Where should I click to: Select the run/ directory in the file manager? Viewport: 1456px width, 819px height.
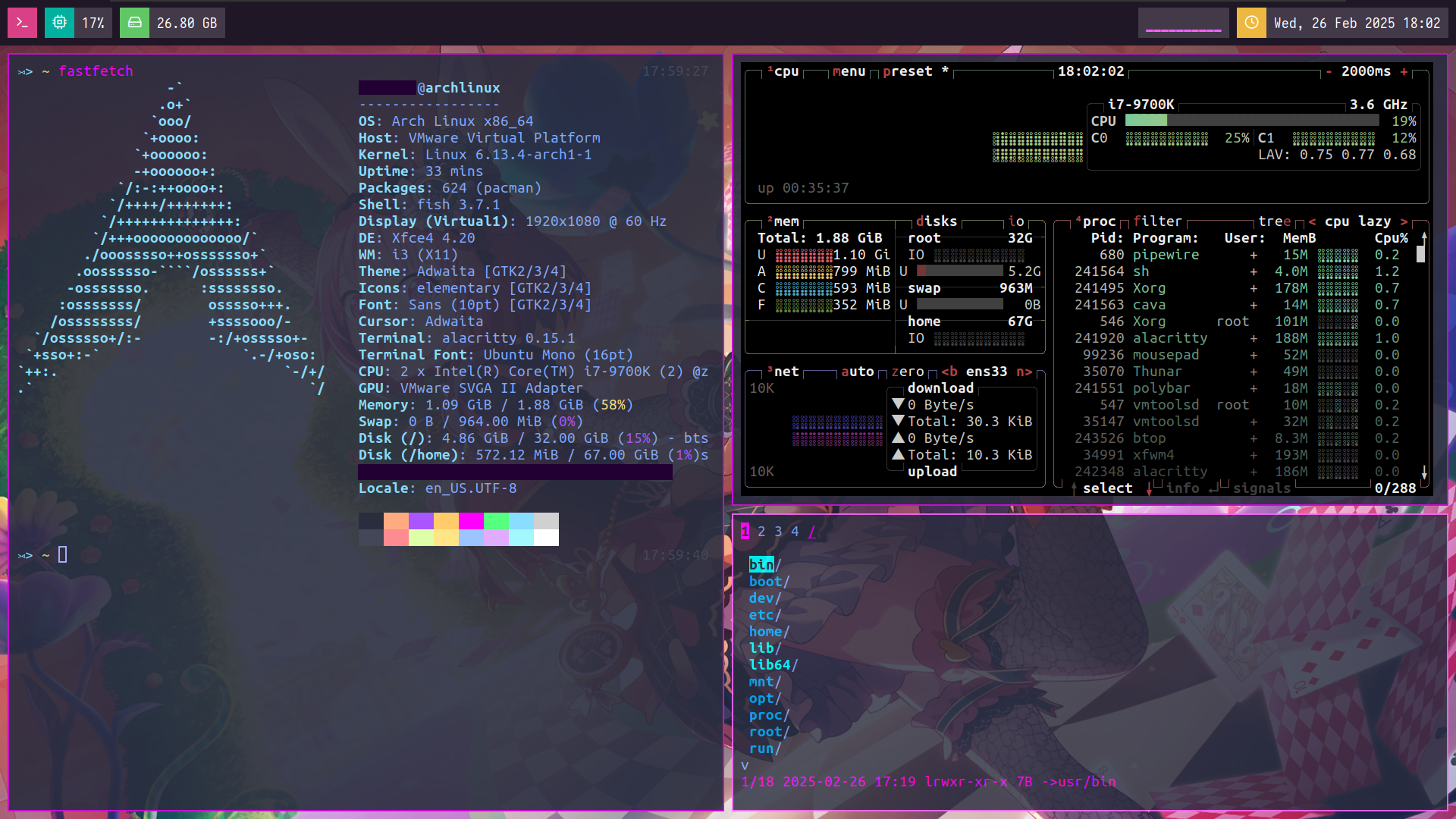pyautogui.click(x=765, y=748)
